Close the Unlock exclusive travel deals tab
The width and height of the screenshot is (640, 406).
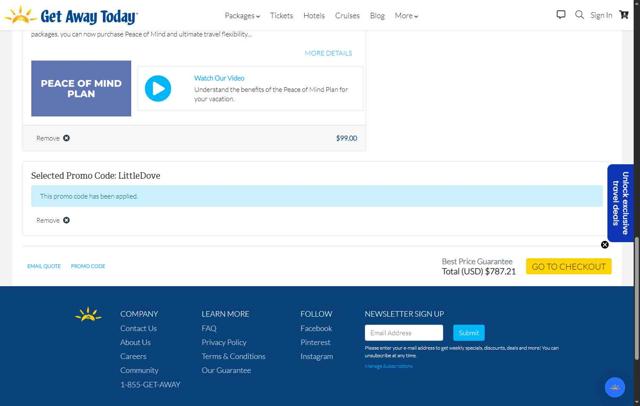pos(604,245)
